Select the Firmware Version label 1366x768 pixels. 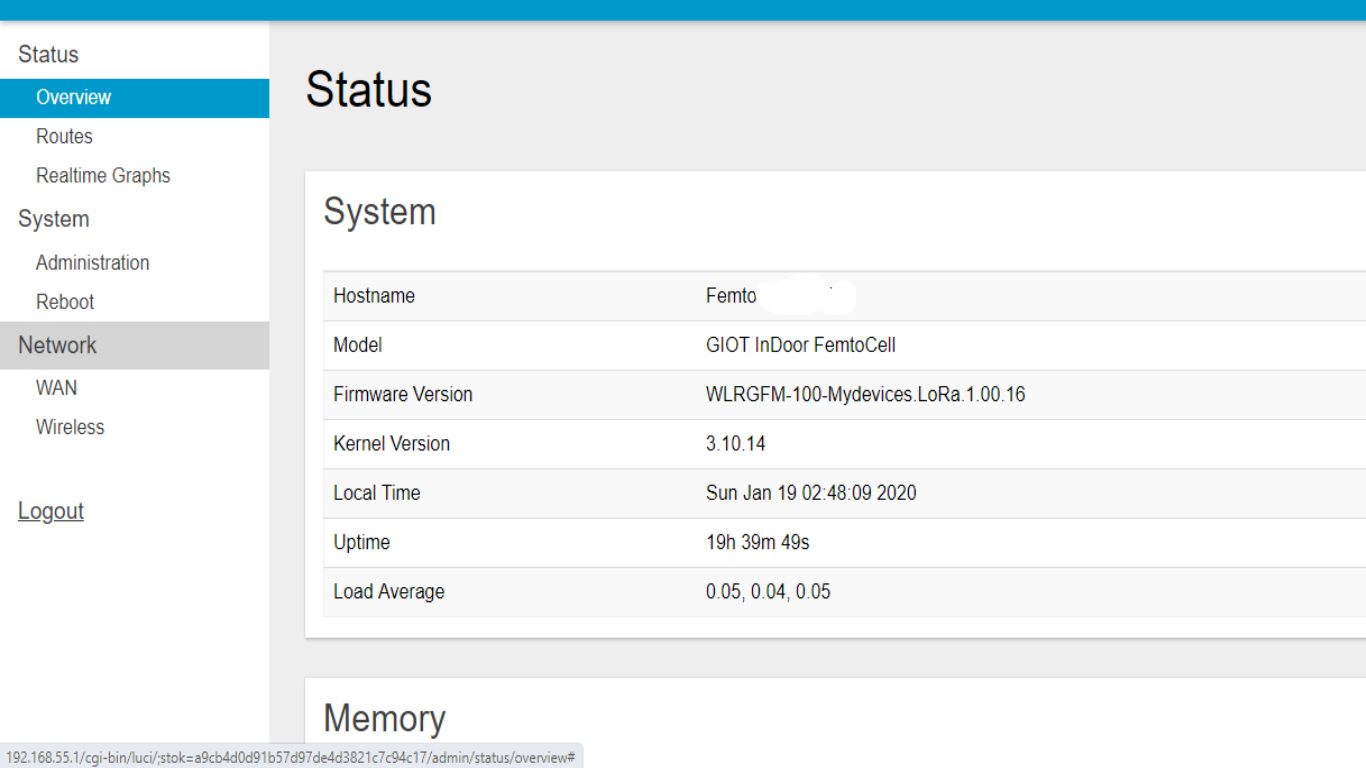[x=402, y=394]
